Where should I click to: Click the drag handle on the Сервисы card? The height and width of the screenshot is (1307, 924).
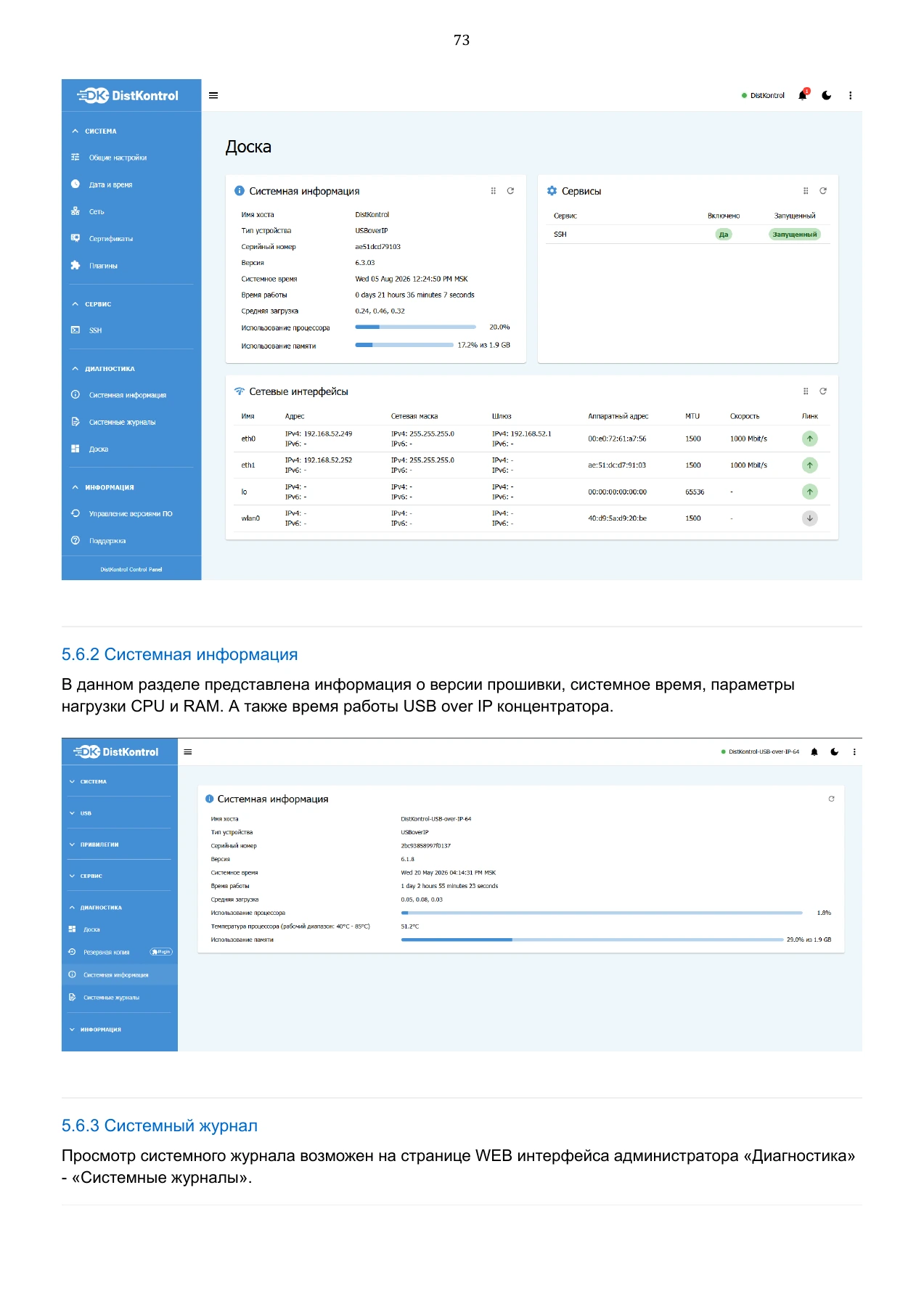[x=806, y=191]
